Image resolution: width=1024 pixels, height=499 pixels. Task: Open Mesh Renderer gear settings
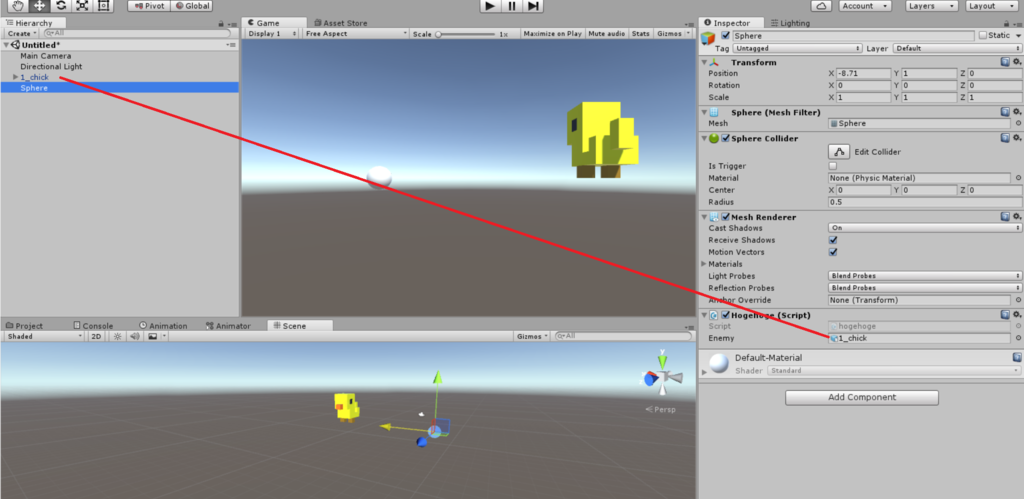point(1017,216)
